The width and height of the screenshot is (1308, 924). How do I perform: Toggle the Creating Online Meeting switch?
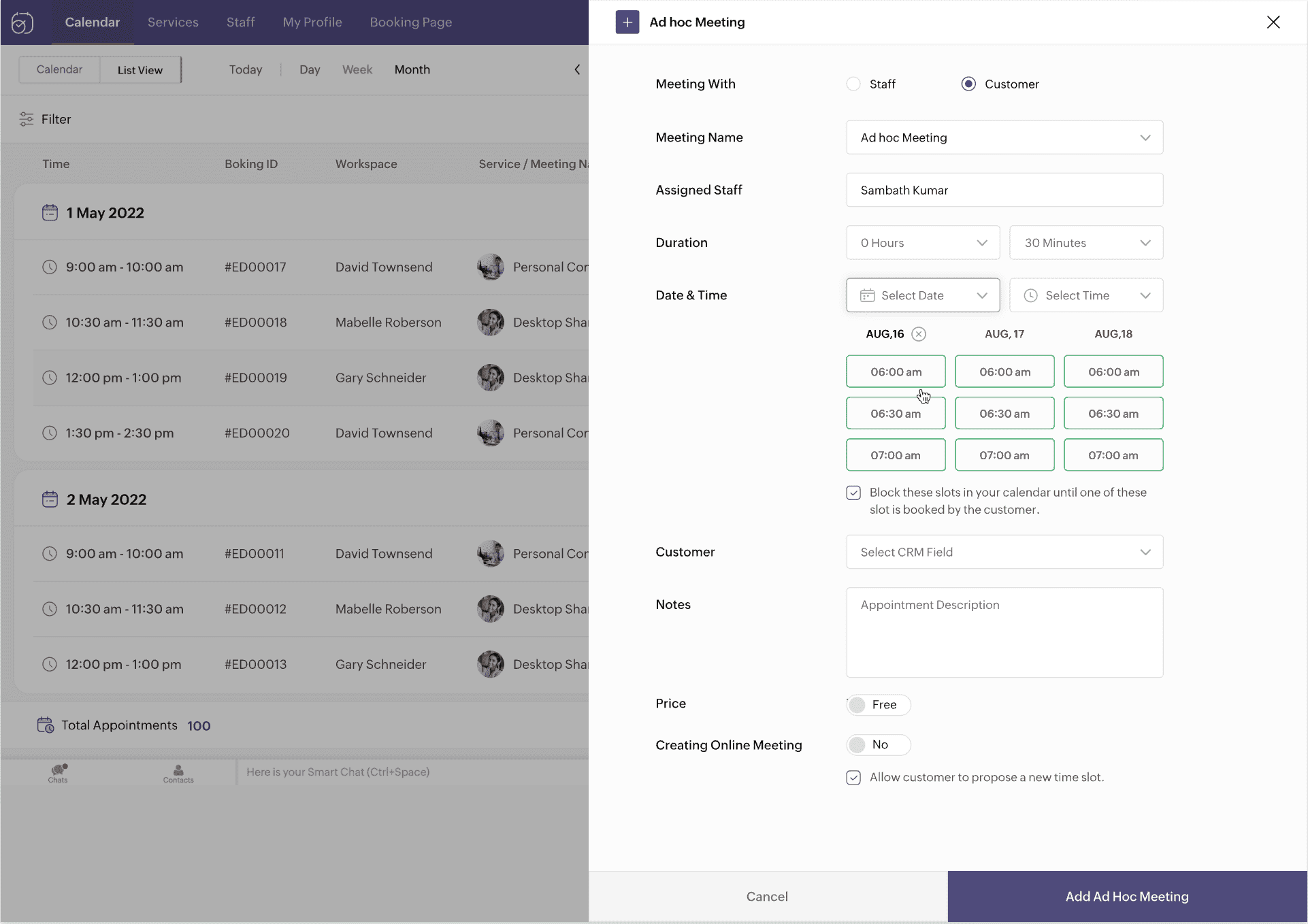click(x=878, y=745)
